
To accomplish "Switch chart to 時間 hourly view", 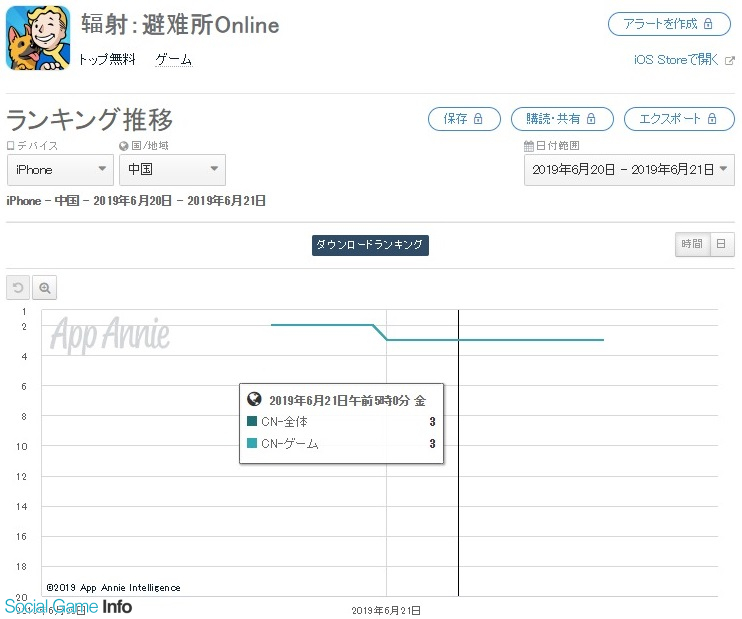I will pos(692,244).
